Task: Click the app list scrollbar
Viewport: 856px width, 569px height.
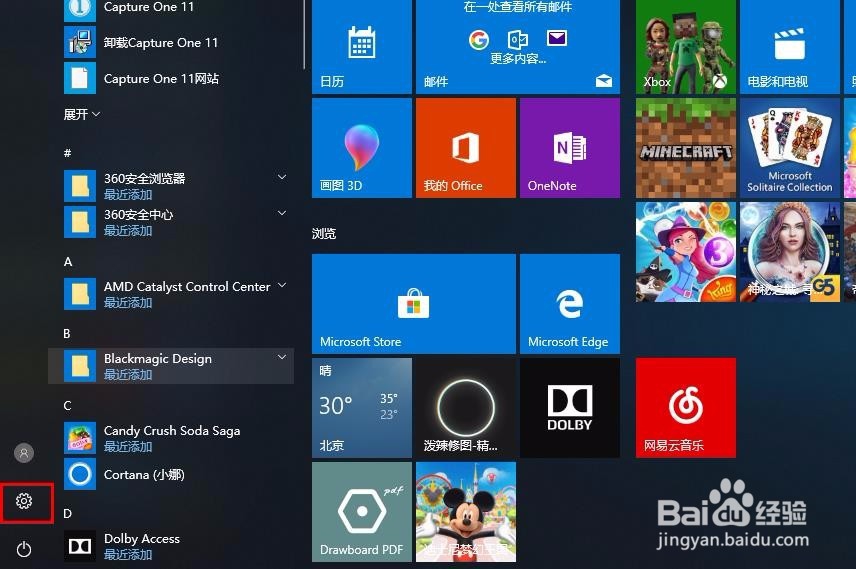Action: 304,34
